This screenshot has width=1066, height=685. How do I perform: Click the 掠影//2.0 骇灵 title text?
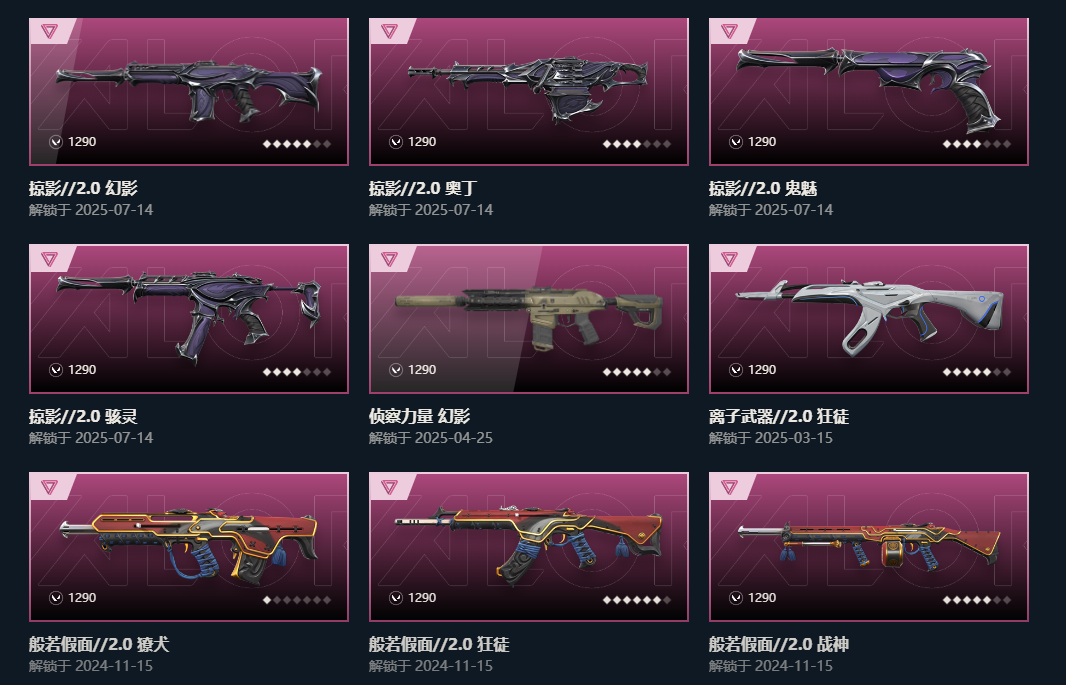pos(83,416)
